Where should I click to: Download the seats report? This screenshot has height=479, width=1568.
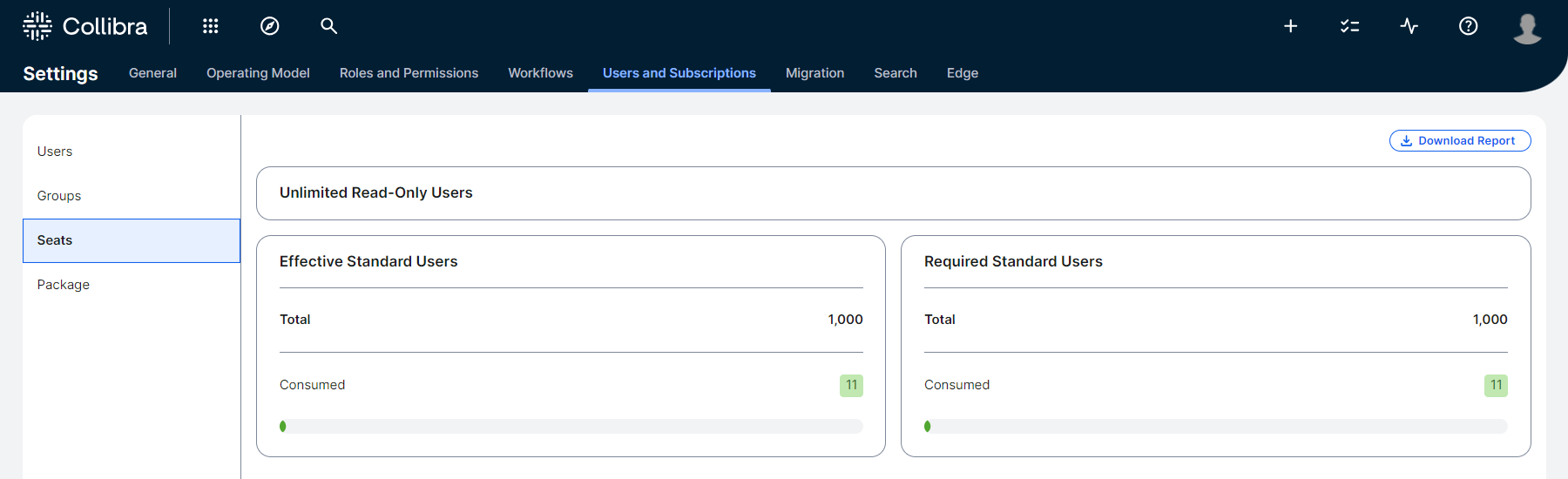coord(1459,141)
